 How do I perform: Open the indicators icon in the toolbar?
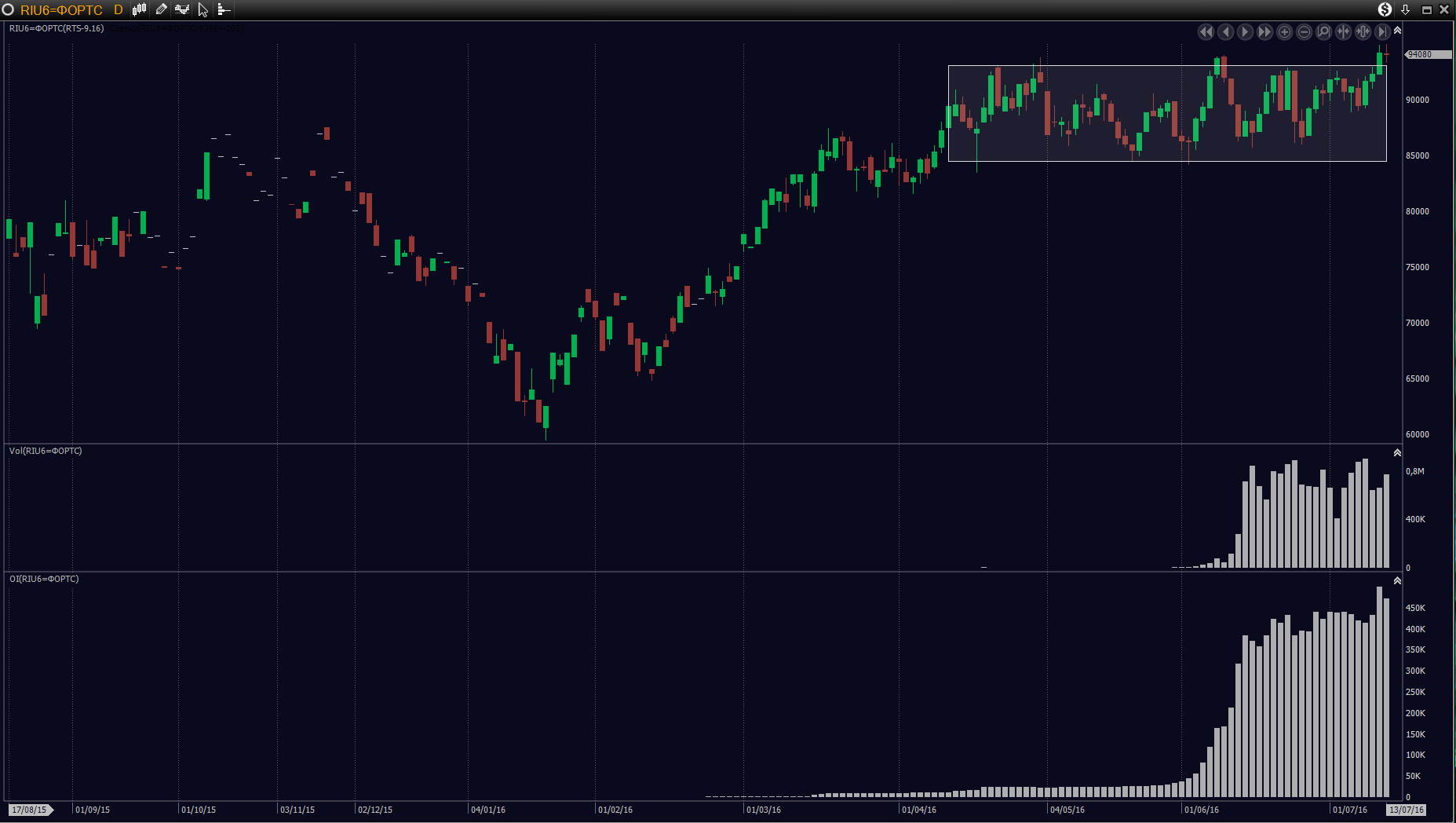pyautogui.click(x=182, y=9)
